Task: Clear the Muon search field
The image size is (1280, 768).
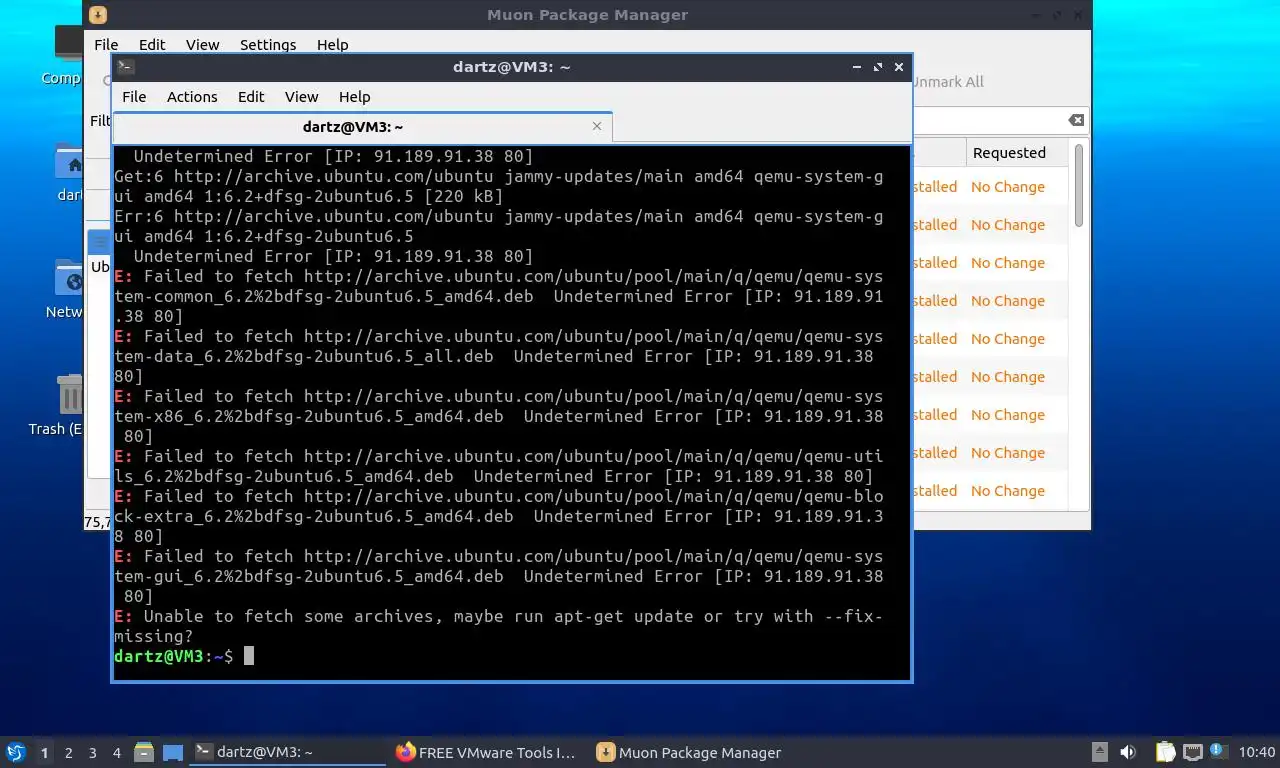Action: tap(1076, 120)
